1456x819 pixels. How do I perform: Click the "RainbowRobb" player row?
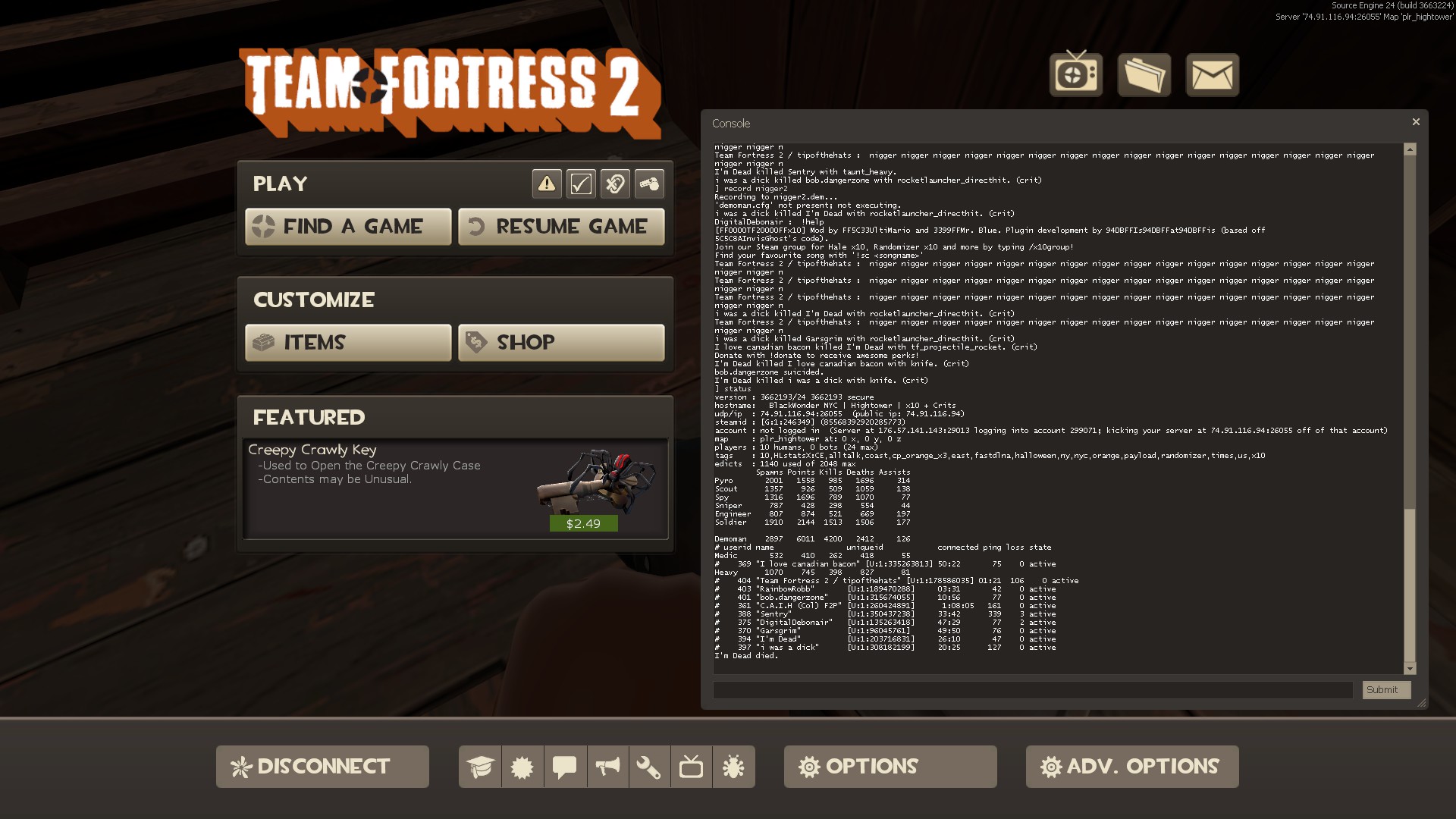[x=885, y=589]
